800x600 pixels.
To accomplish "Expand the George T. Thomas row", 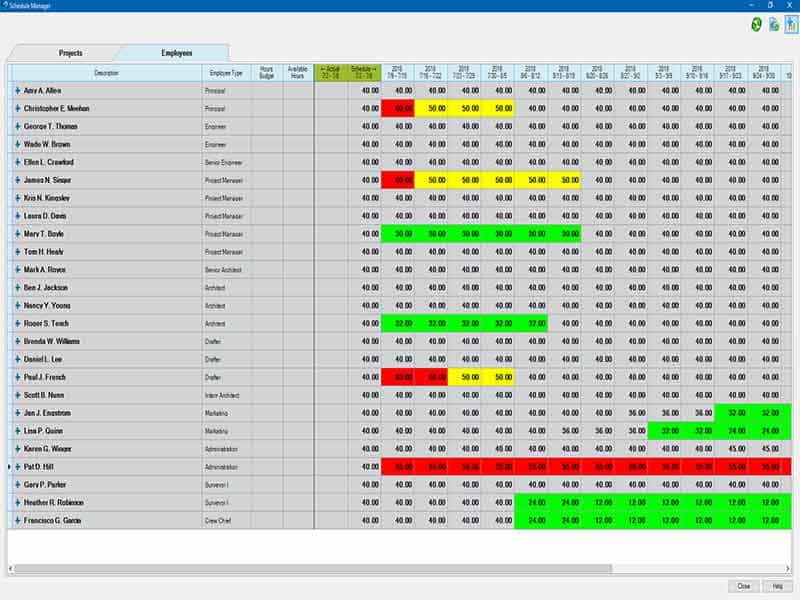I will click(x=17, y=127).
